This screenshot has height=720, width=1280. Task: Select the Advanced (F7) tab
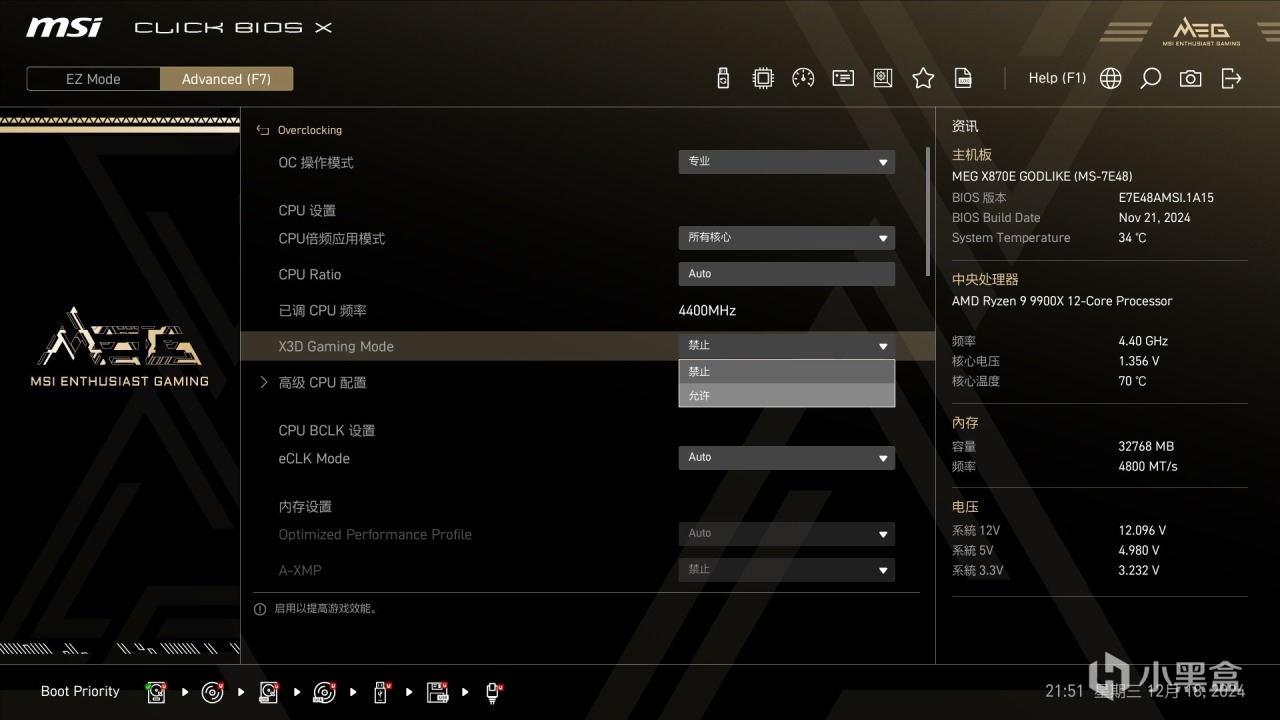pos(226,79)
